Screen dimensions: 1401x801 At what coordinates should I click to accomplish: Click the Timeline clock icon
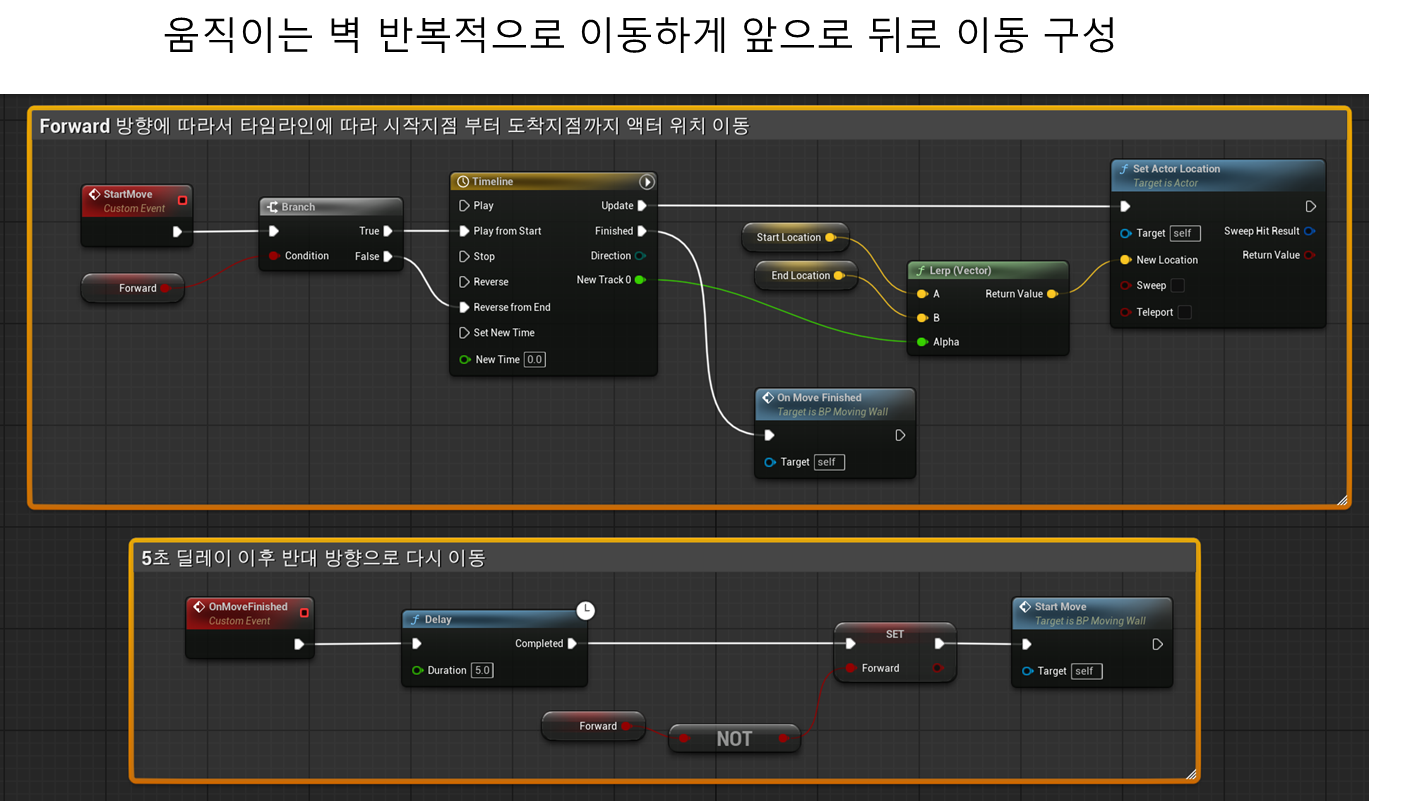click(462, 182)
